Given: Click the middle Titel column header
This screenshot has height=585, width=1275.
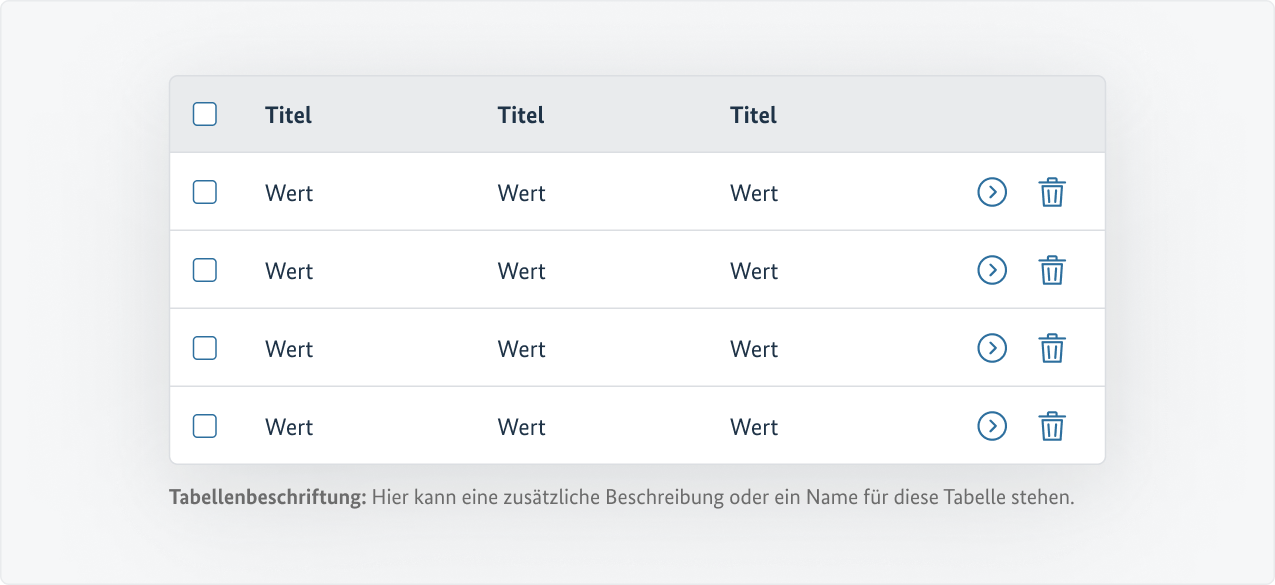Looking at the screenshot, I should point(521,115).
